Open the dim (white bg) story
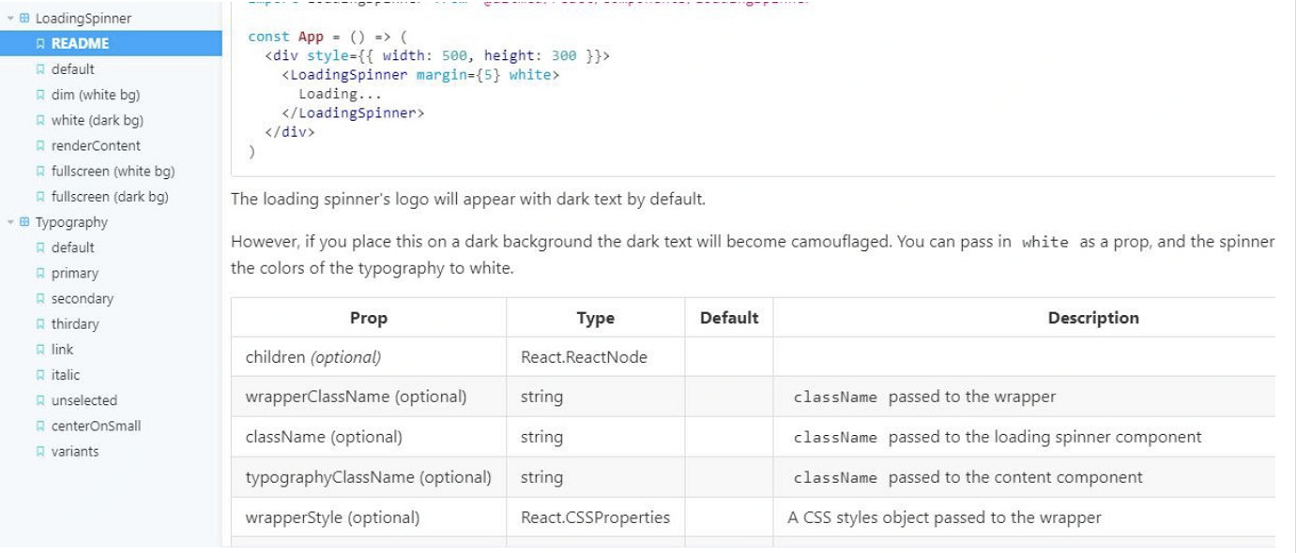This screenshot has width=1296, height=553. tap(95, 95)
